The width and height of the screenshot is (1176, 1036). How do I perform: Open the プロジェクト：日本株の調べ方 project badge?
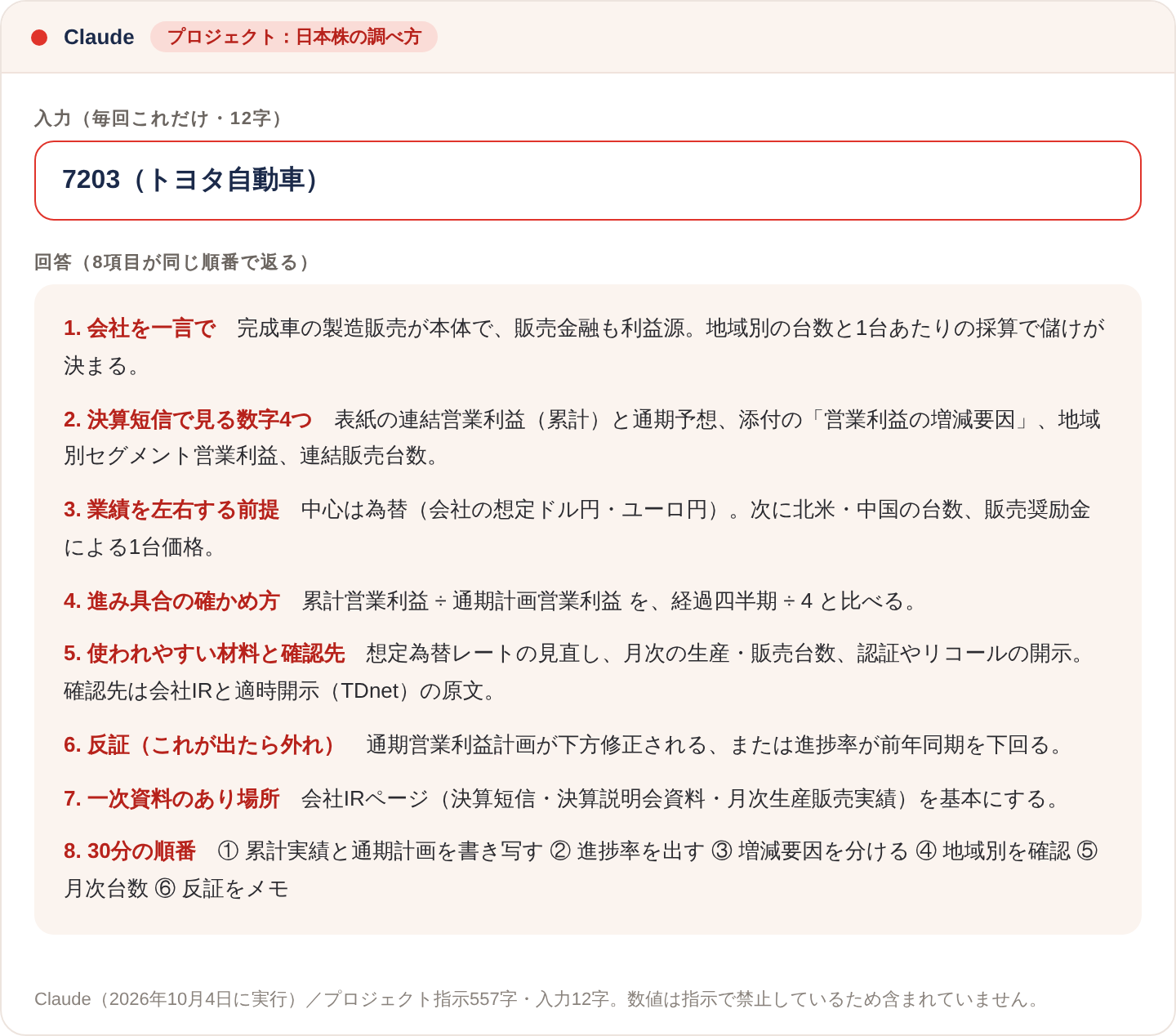tap(294, 37)
